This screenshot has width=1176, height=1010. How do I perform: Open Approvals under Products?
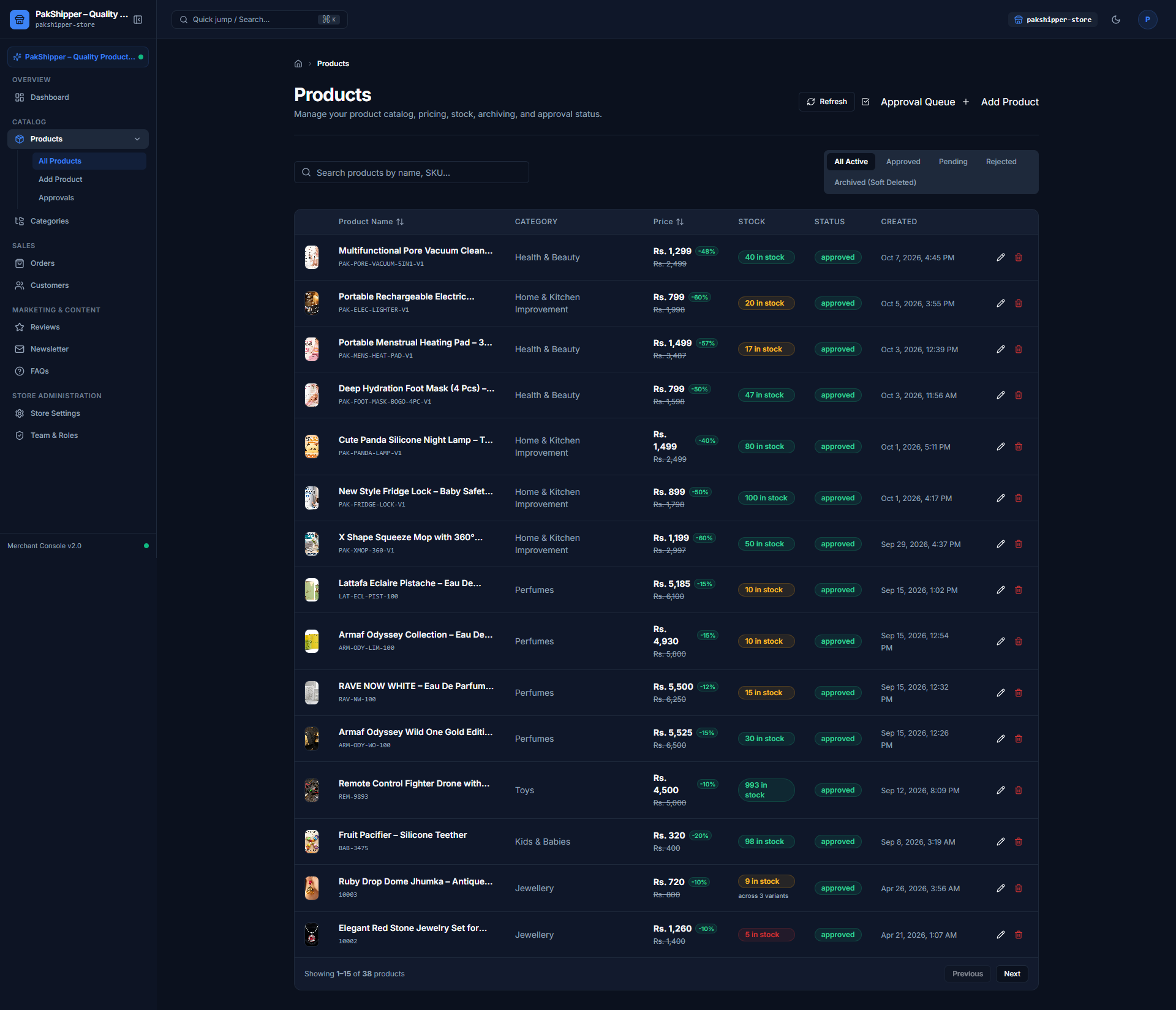(x=89, y=198)
